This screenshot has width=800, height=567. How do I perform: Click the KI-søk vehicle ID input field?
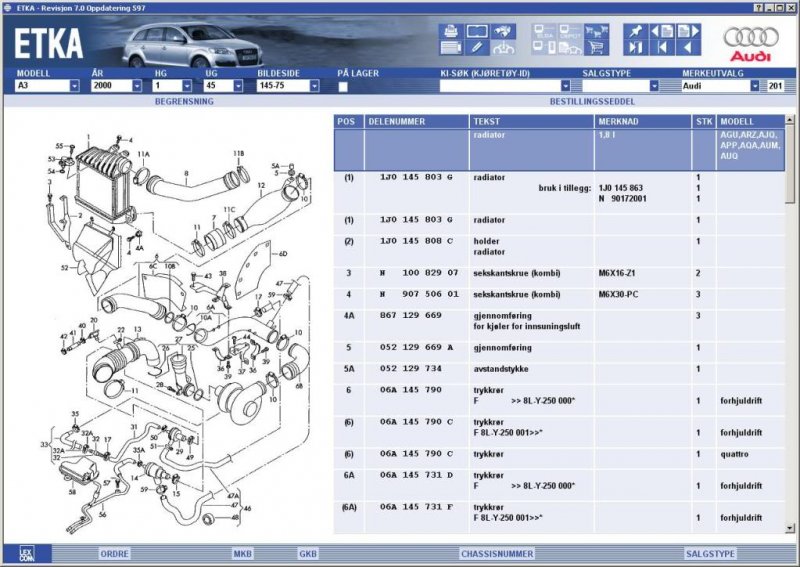tap(500, 86)
